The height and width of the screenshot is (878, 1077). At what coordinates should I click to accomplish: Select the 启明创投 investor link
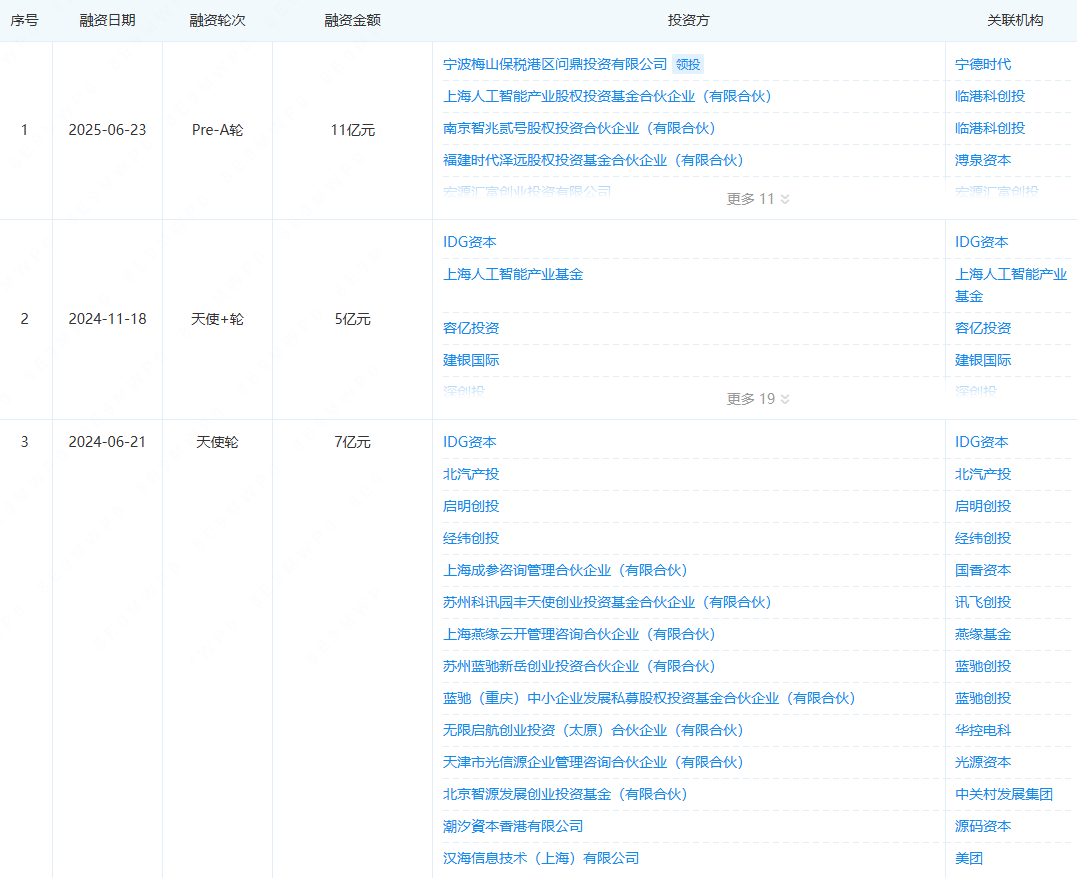tap(471, 505)
